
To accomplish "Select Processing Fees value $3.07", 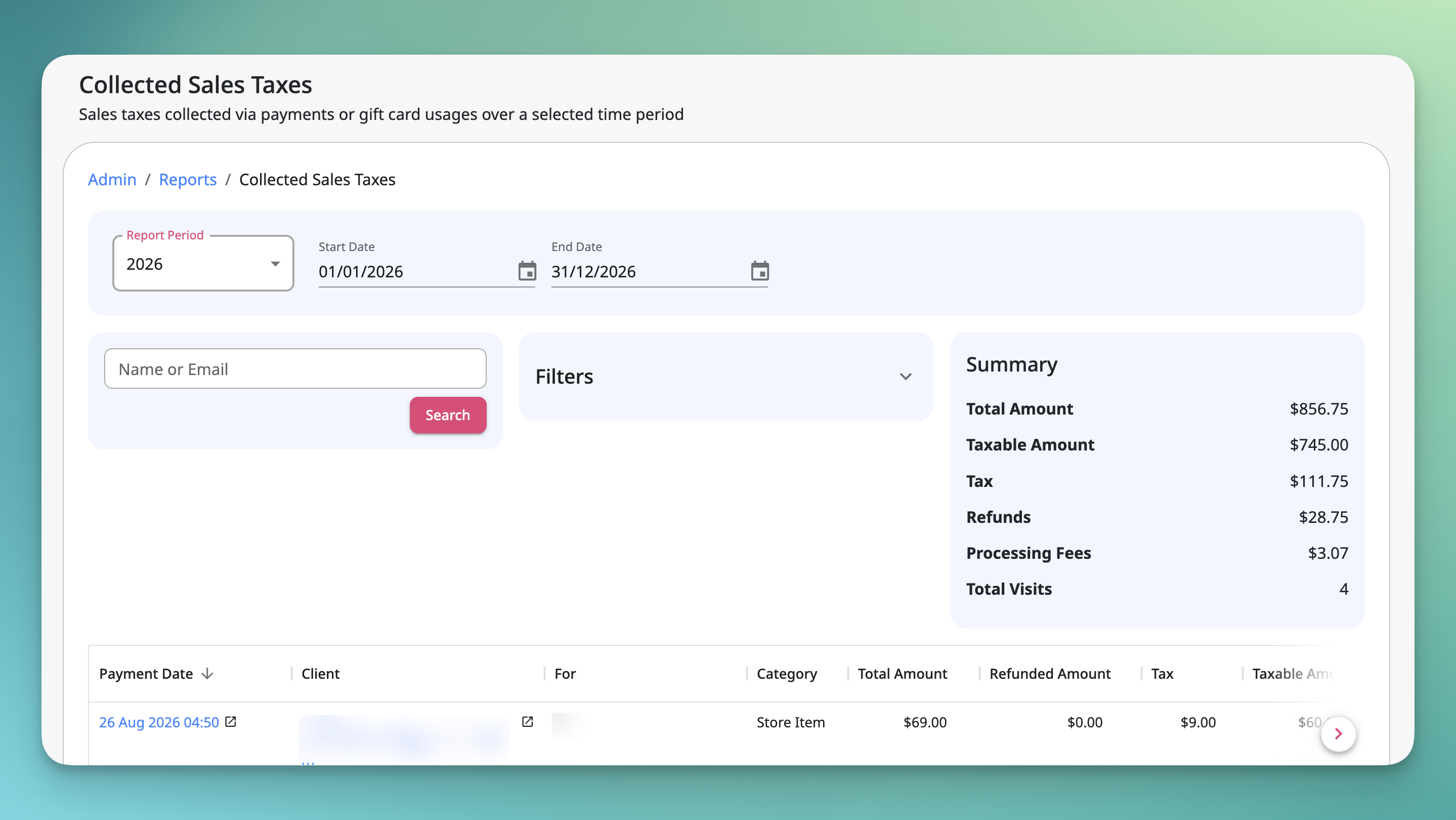I will click(x=1327, y=553).
